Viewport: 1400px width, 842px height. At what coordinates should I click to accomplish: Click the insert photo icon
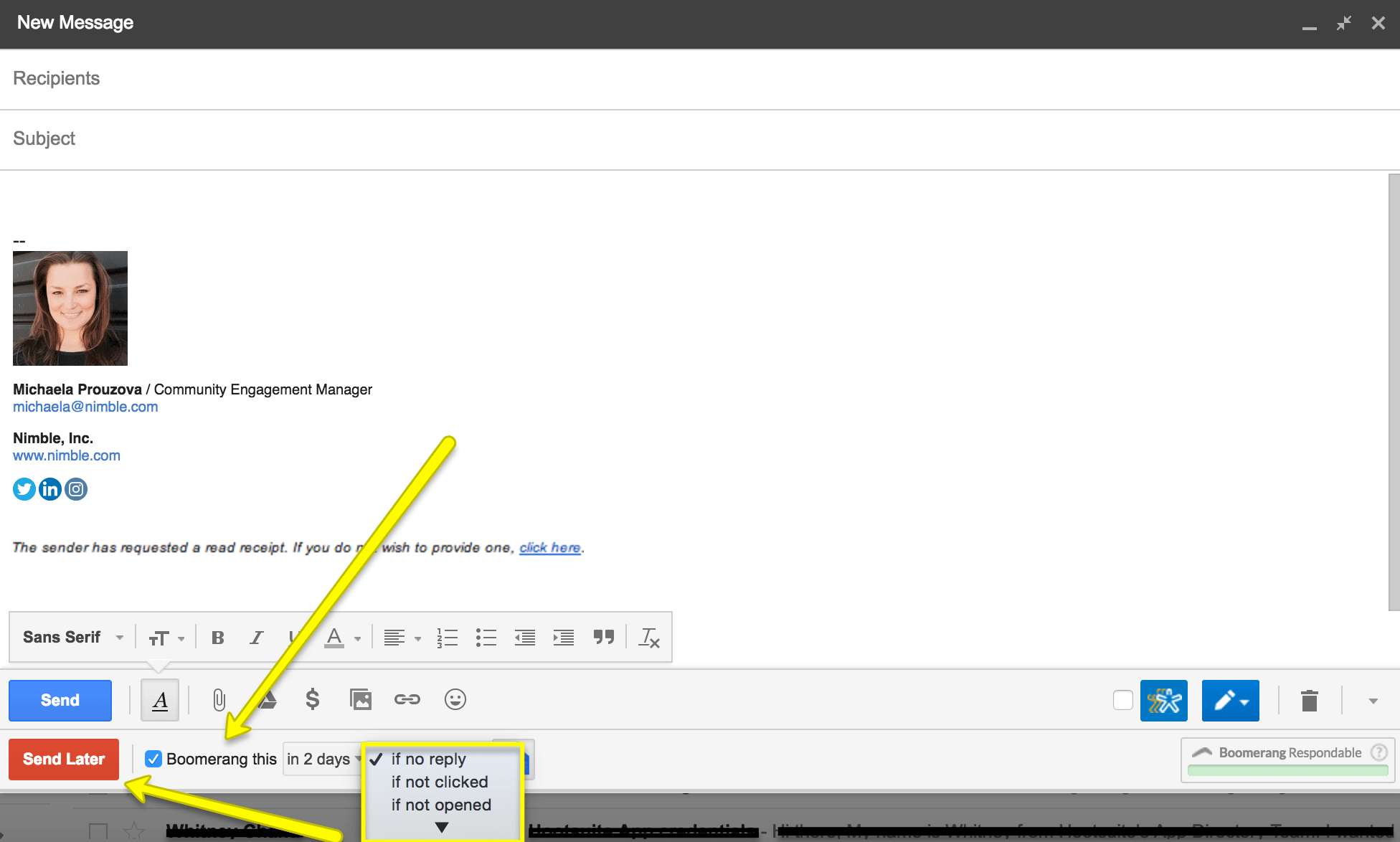click(x=360, y=699)
